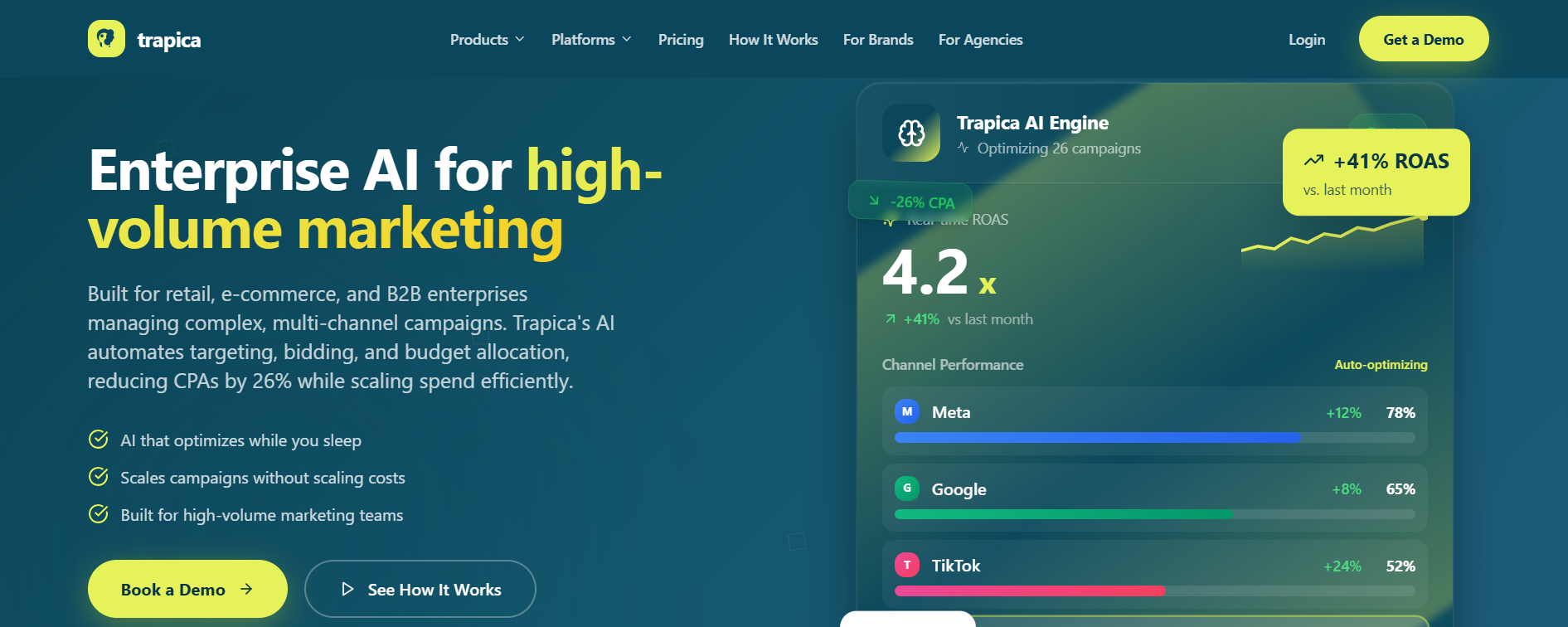Click the checkmark icon beside 'Scales campaigns without scaling costs'
This screenshot has height=627, width=1568.
pyautogui.click(x=99, y=477)
